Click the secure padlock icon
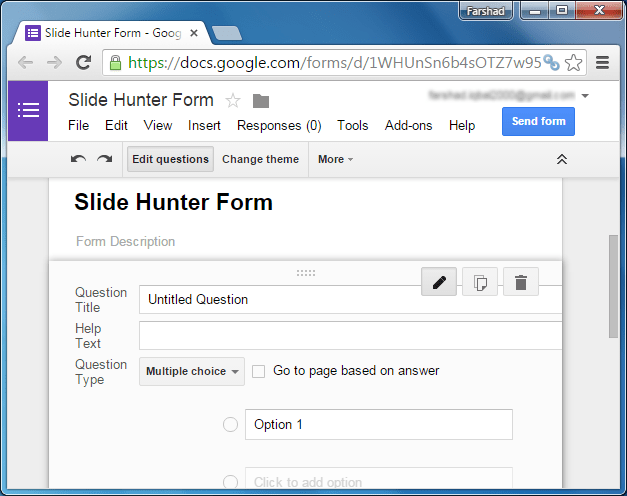 (115, 62)
